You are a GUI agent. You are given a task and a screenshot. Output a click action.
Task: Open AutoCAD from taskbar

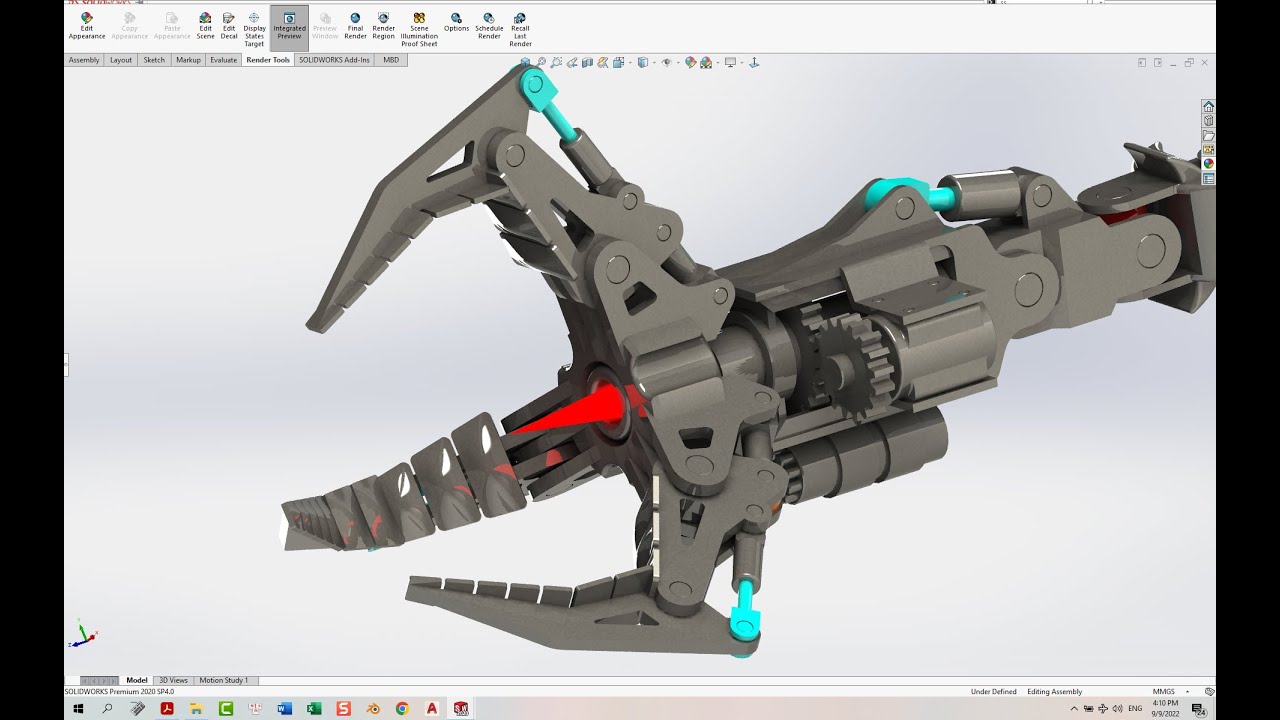432,708
